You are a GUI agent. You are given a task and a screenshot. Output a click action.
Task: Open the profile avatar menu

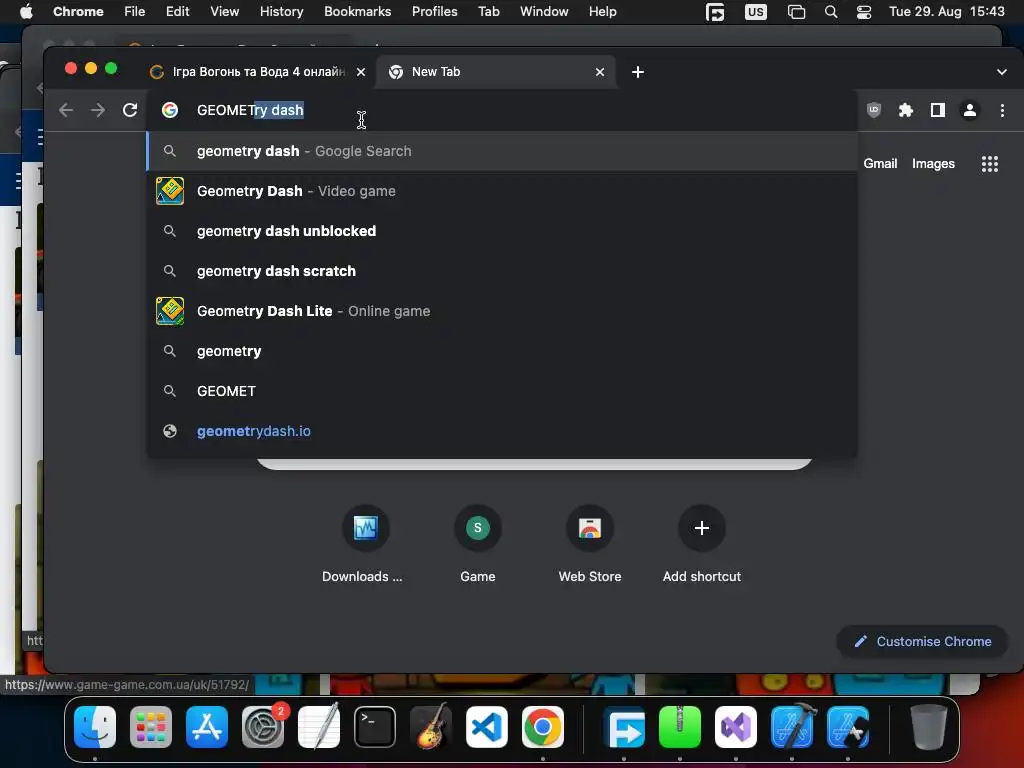(x=970, y=110)
